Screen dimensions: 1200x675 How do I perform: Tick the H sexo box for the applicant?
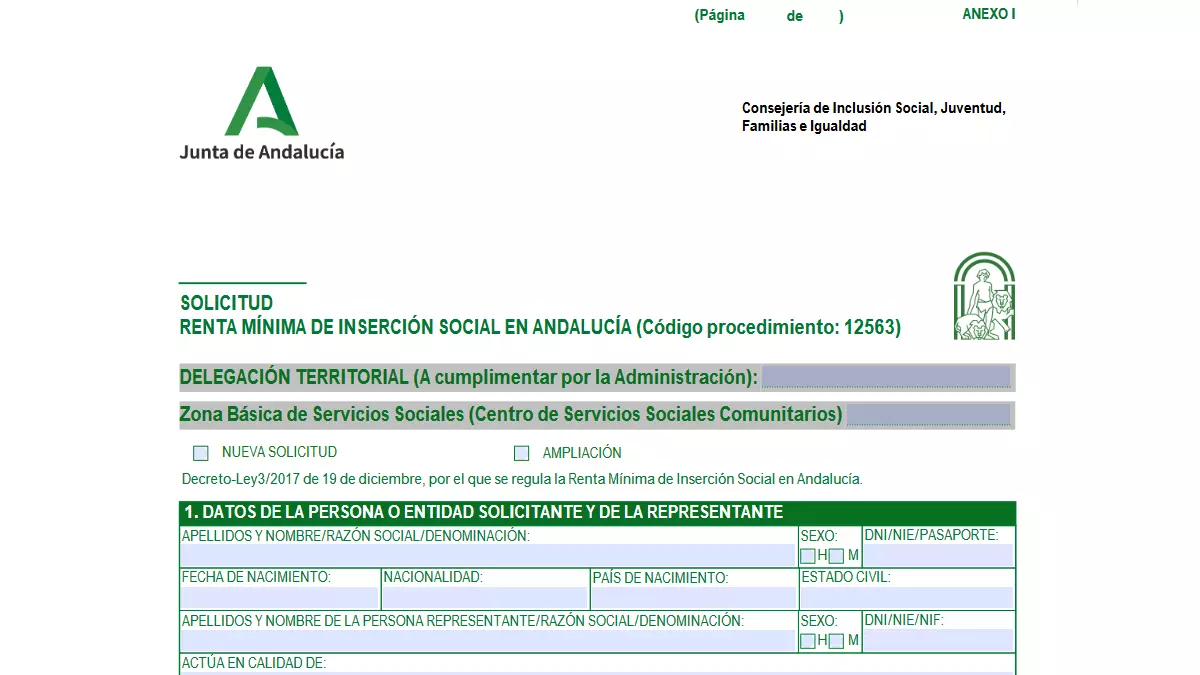click(x=807, y=556)
